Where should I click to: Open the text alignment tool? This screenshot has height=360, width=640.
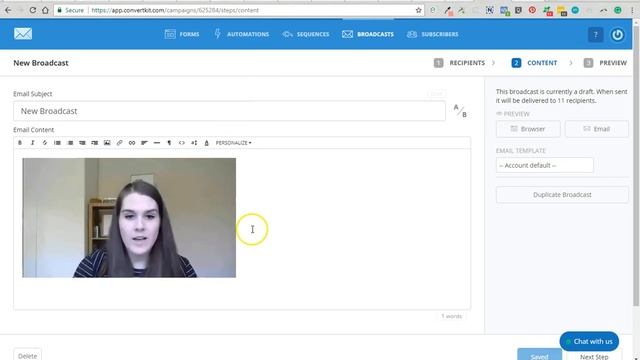[x=144, y=143]
